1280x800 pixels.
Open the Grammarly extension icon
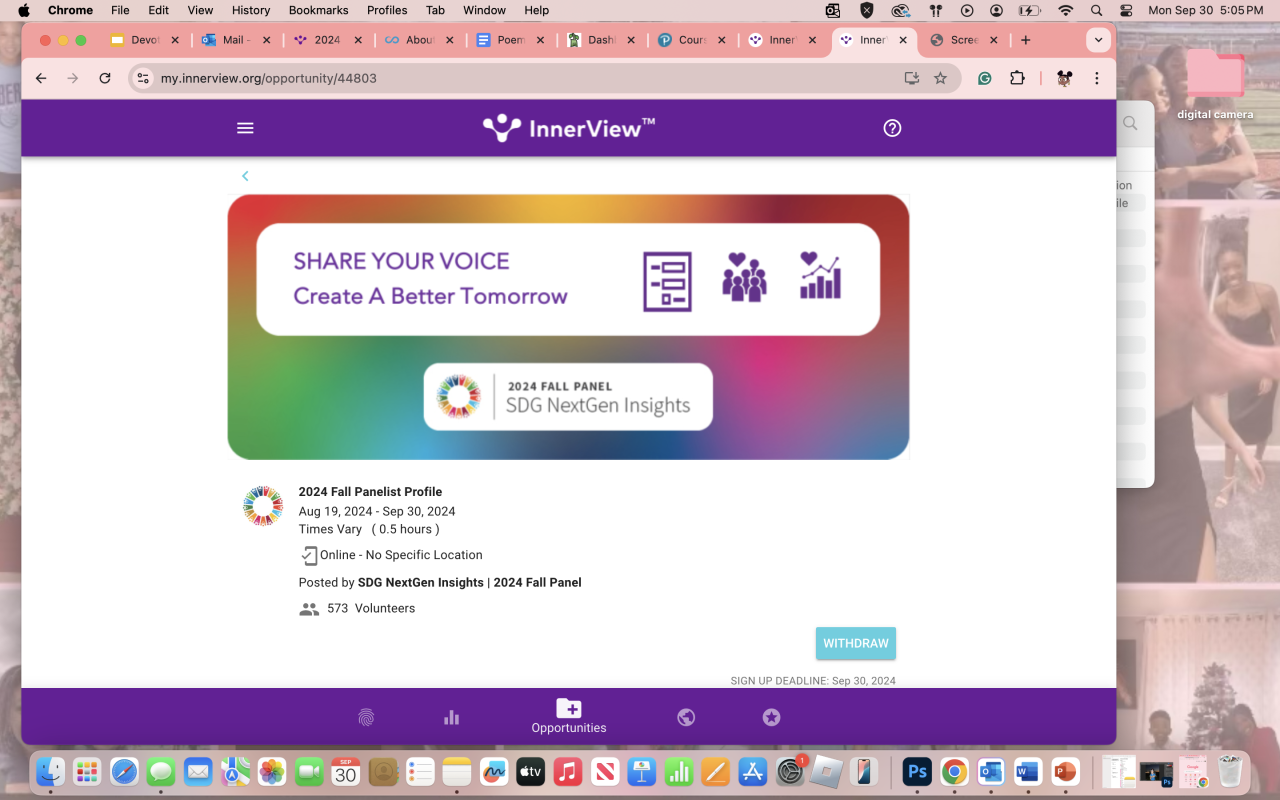click(x=985, y=78)
